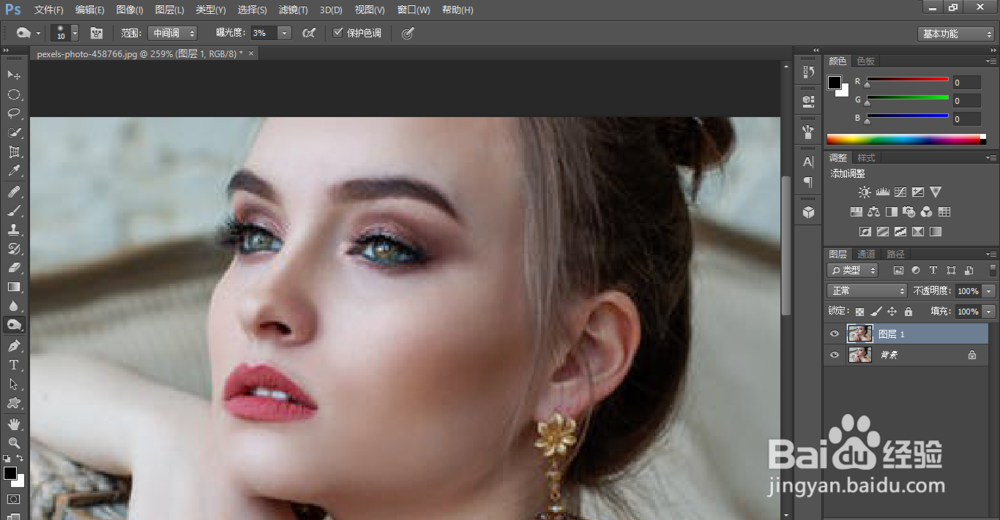
Task: Open the 文件(F) menu
Action: pyautogui.click(x=48, y=10)
